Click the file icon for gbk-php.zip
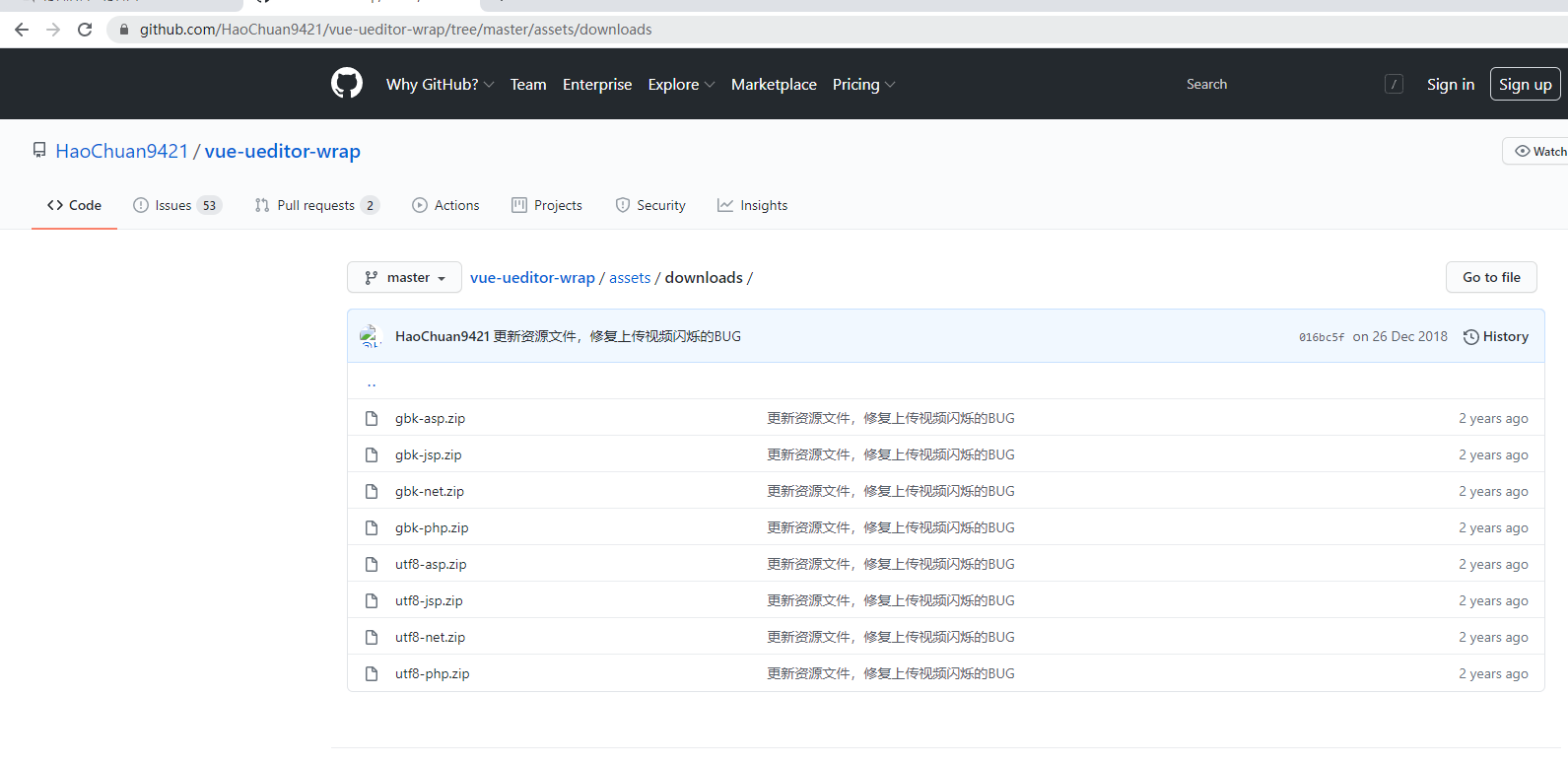The width and height of the screenshot is (1568, 766). click(372, 527)
